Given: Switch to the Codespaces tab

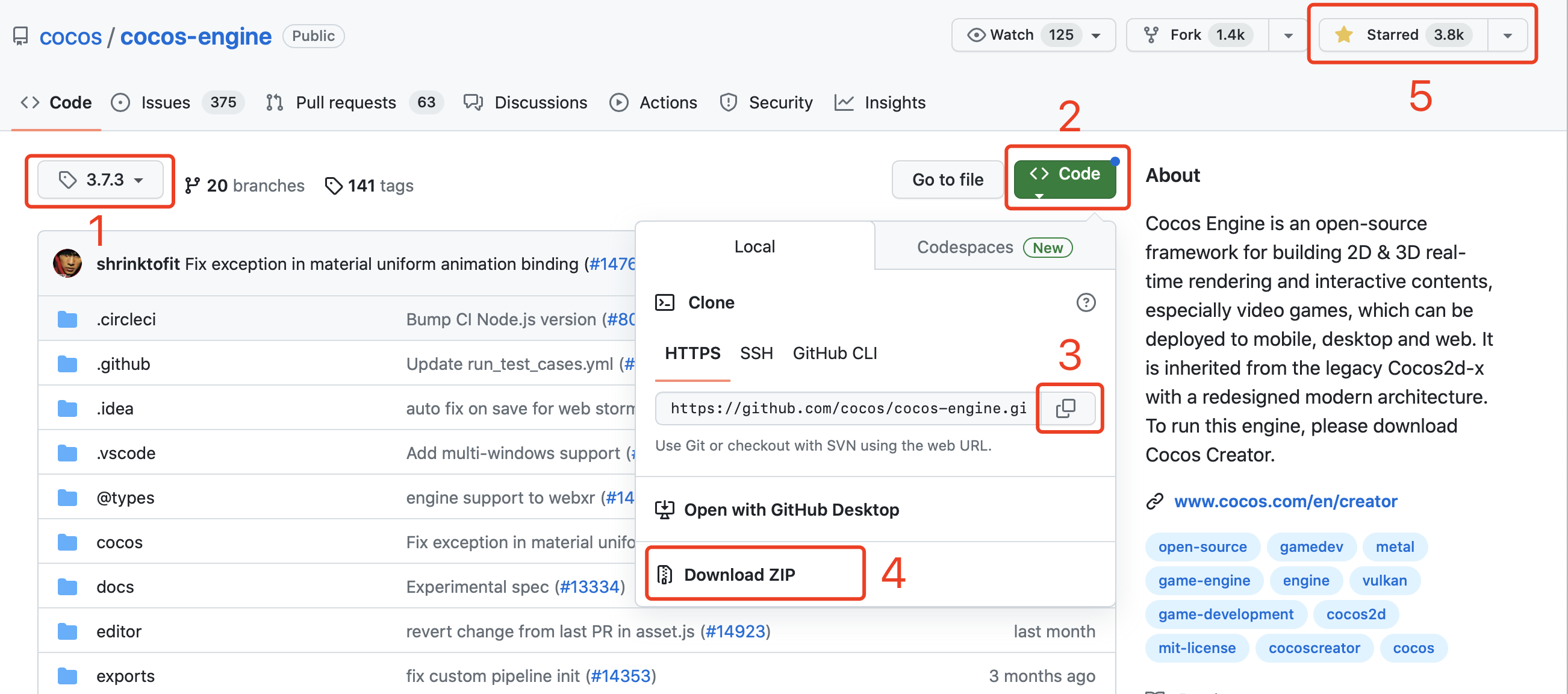Looking at the screenshot, I should click(995, 247).
